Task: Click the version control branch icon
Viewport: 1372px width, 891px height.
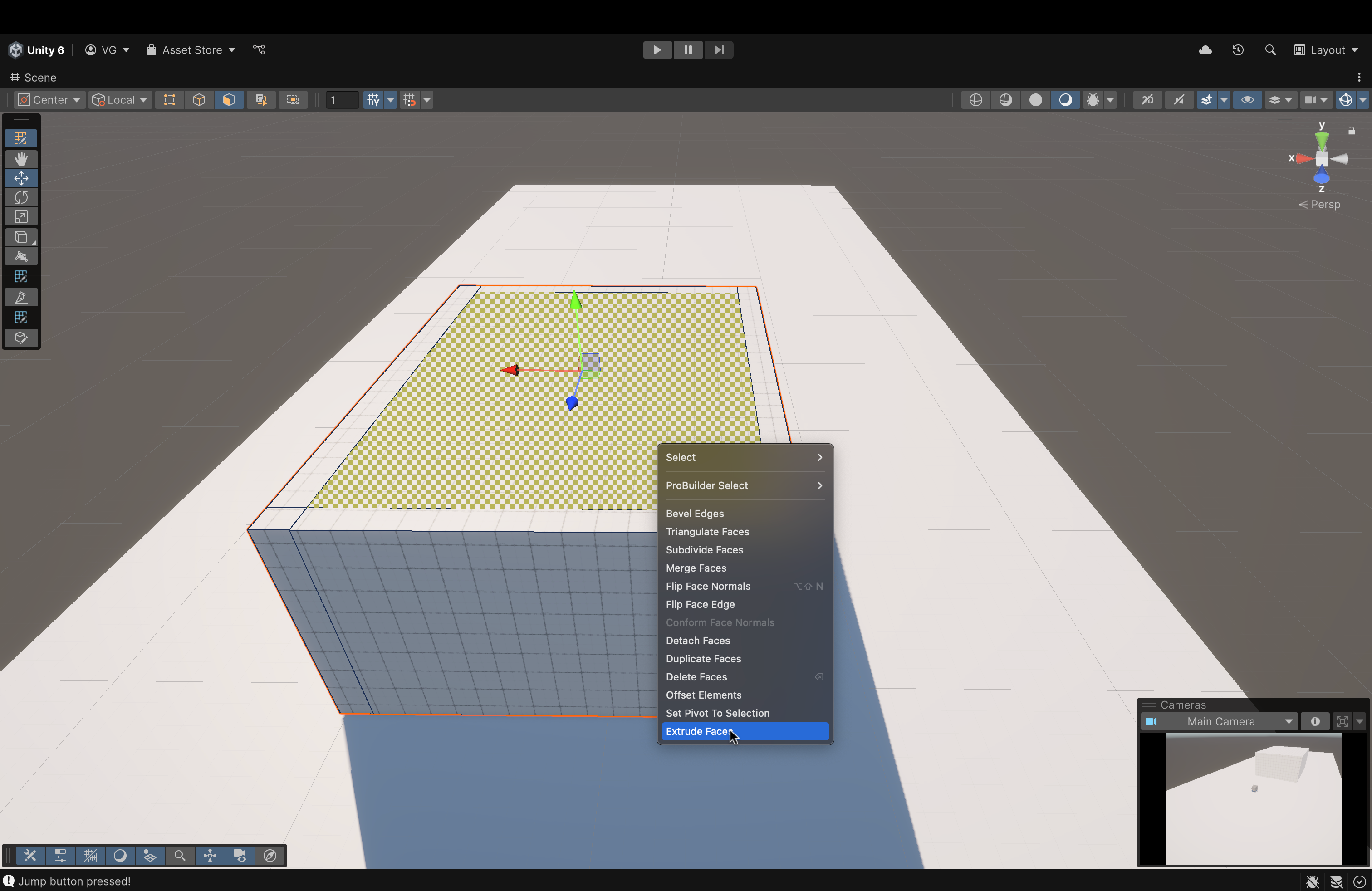Action: (x=260, y=50)
